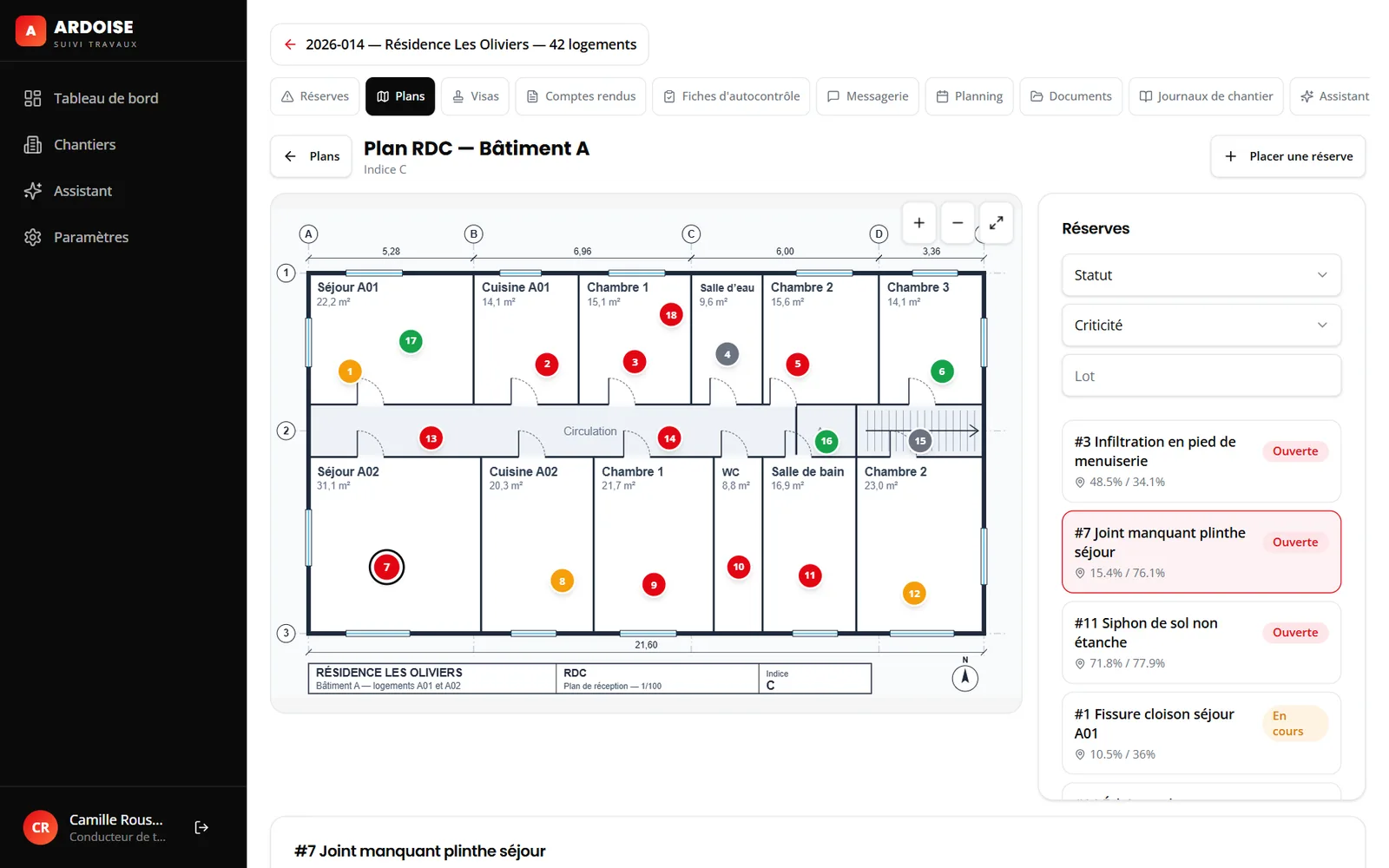Open the Documents tab
Viewport: 1389px width, 868px height.
click(1070, 96)
